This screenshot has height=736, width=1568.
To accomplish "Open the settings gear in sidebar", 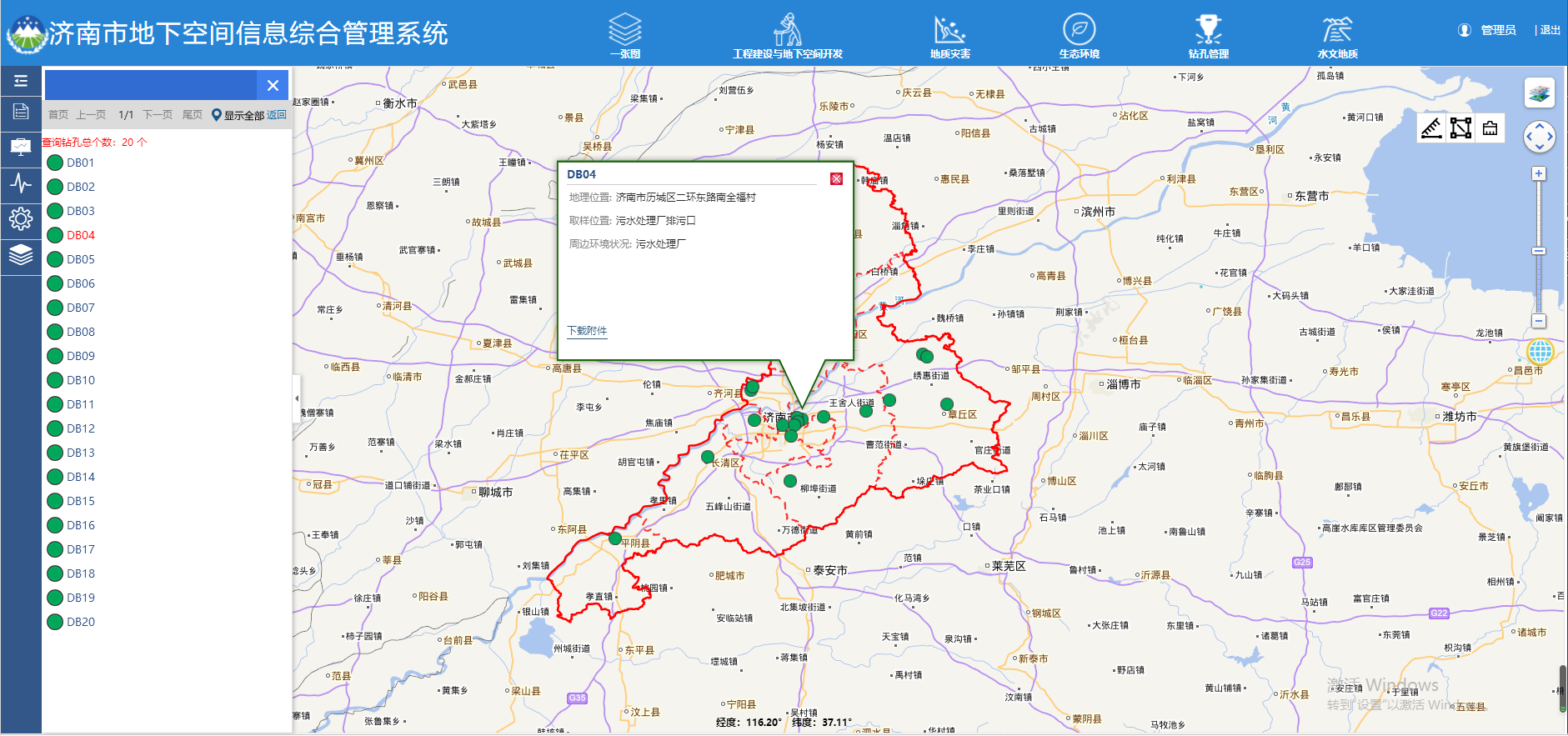I will click(21, 219).
